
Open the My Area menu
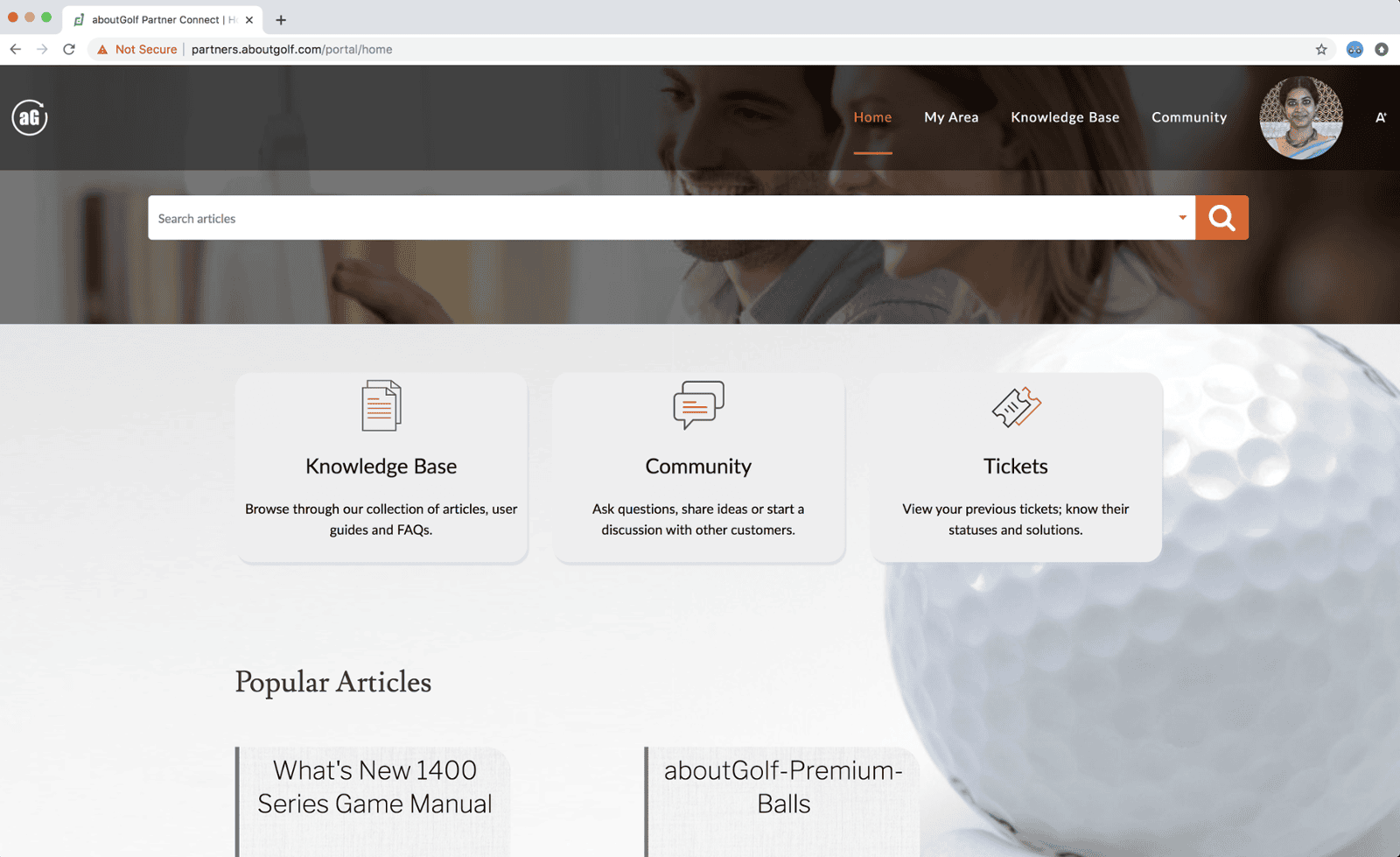tap(951, 116)
